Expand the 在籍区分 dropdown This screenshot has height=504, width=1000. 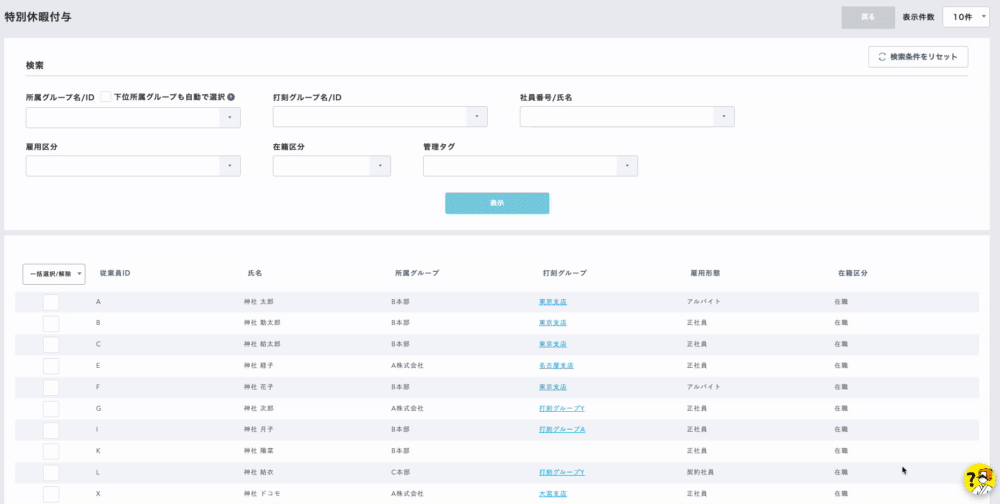[332, 166]
